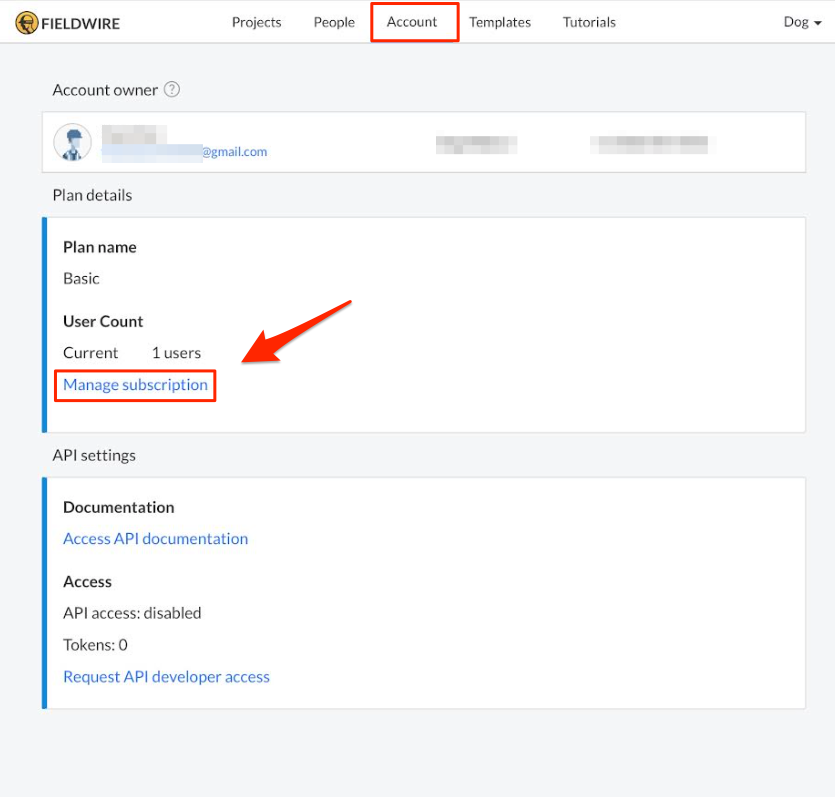
Task: Open the People tab
Action: pos(334,22)
